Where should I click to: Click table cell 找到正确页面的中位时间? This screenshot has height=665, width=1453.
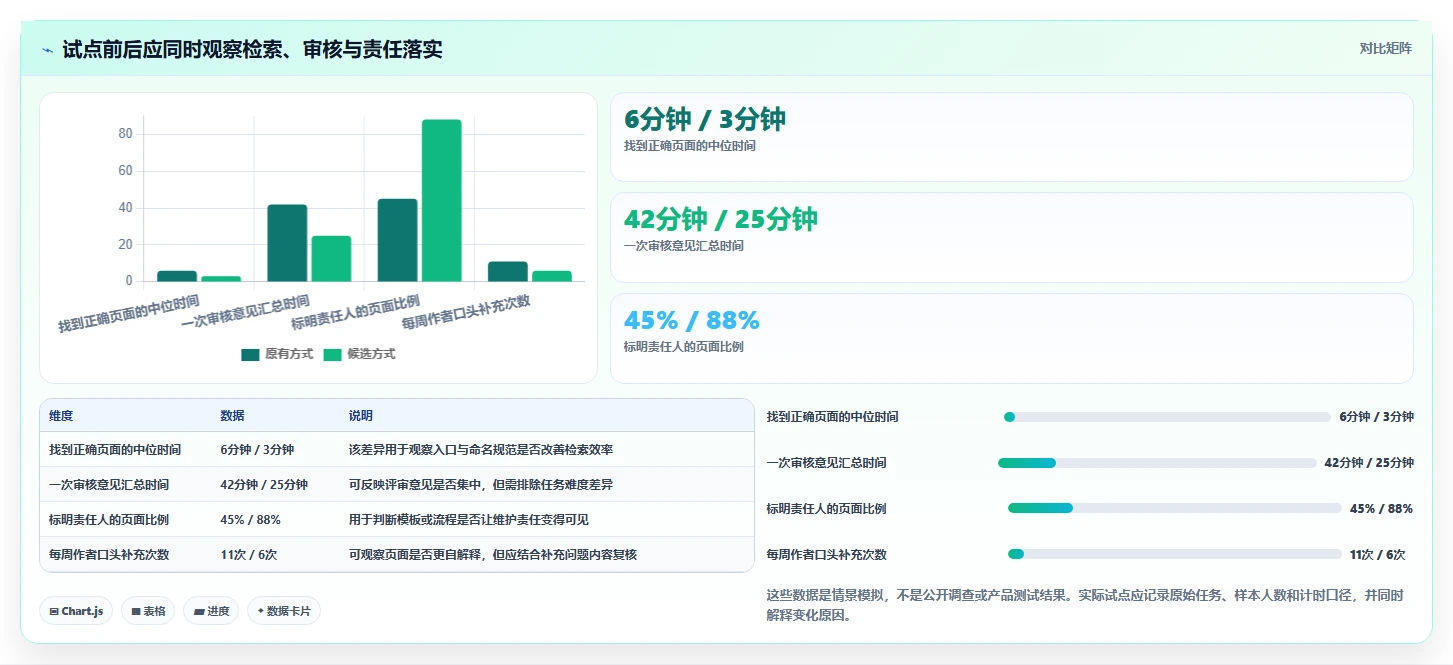coord(115,450)
